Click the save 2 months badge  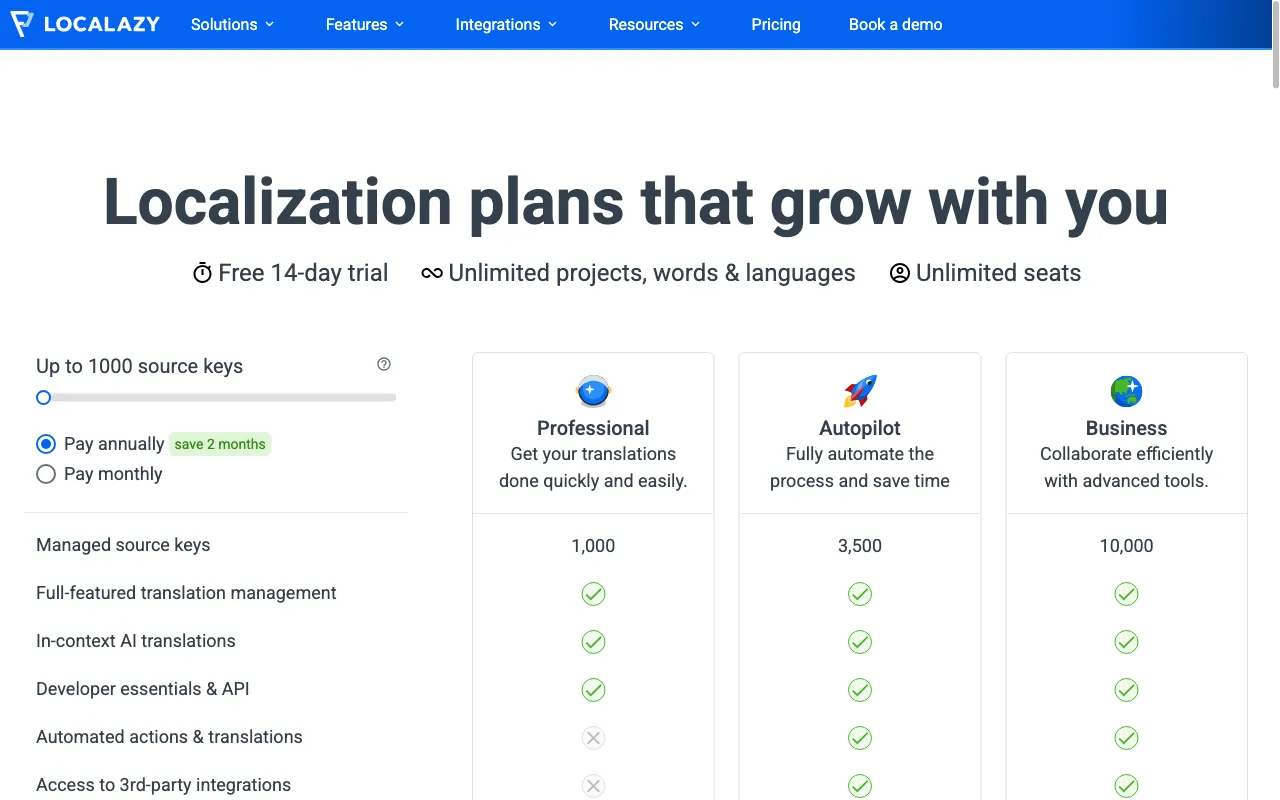(220, 444)
